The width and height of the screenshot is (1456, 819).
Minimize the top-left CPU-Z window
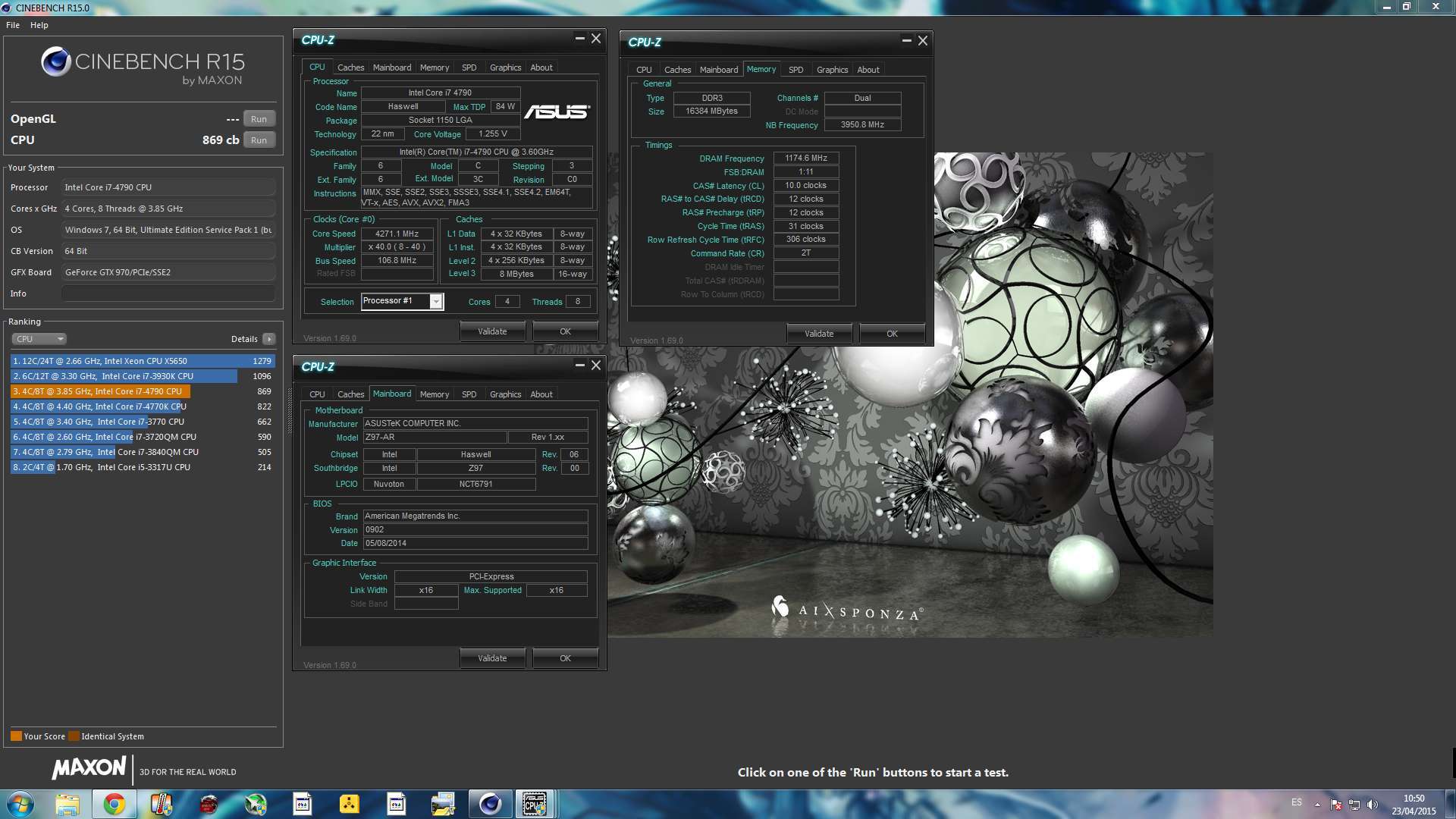pyautogui.click(x=579, y=39)
